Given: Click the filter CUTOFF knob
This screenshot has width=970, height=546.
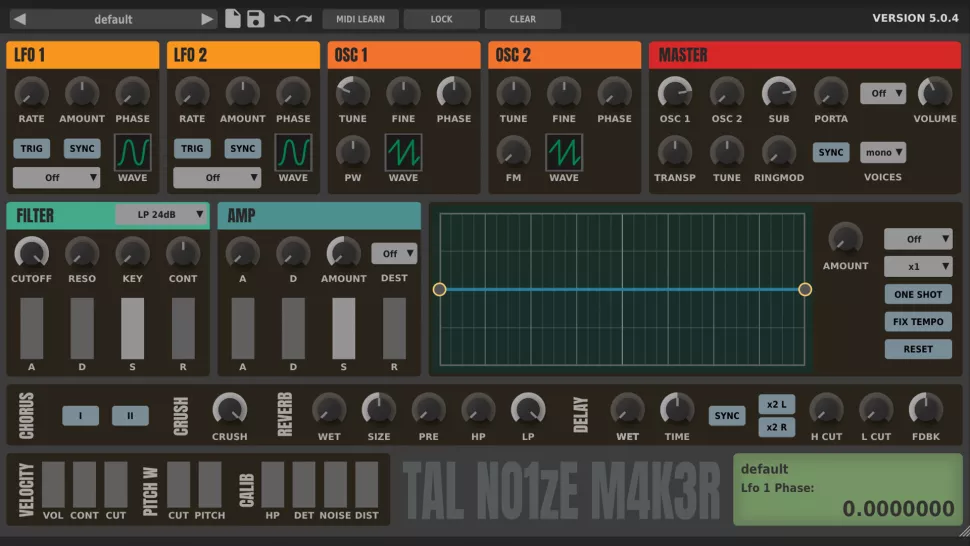Looking at the screenshot, I should [x=31, y=253].
